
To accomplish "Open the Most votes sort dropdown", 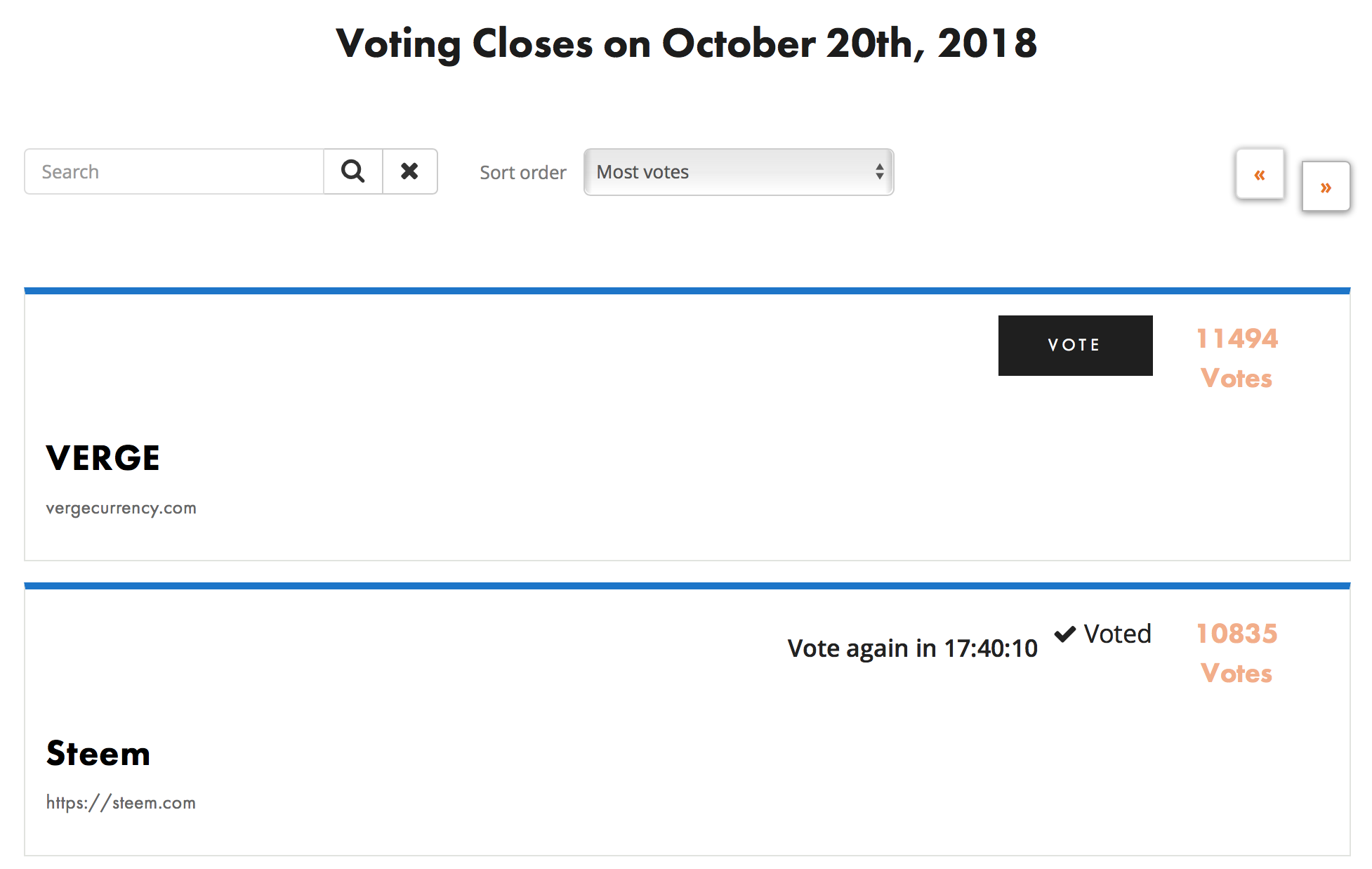I will click(x=738, y=172).
